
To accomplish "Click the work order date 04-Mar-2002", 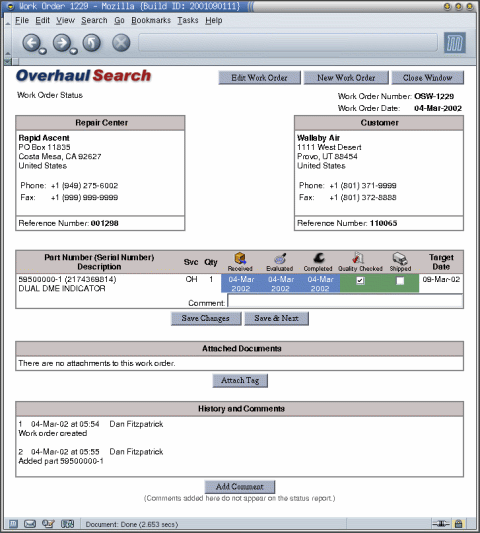I will (x=438, y=108).
